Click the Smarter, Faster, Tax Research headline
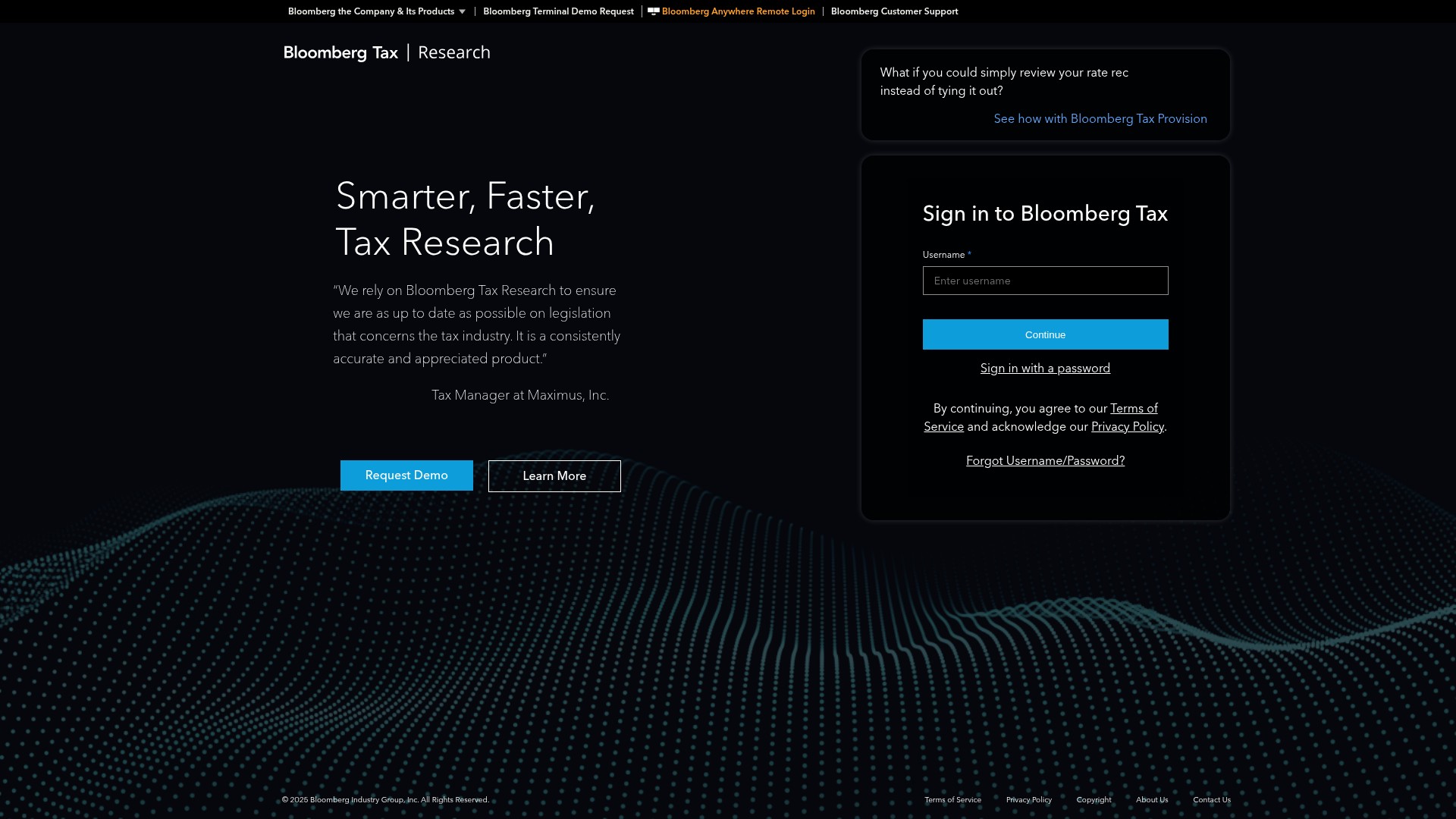Viewport: 1456px width, 819px height. [466, 219]
